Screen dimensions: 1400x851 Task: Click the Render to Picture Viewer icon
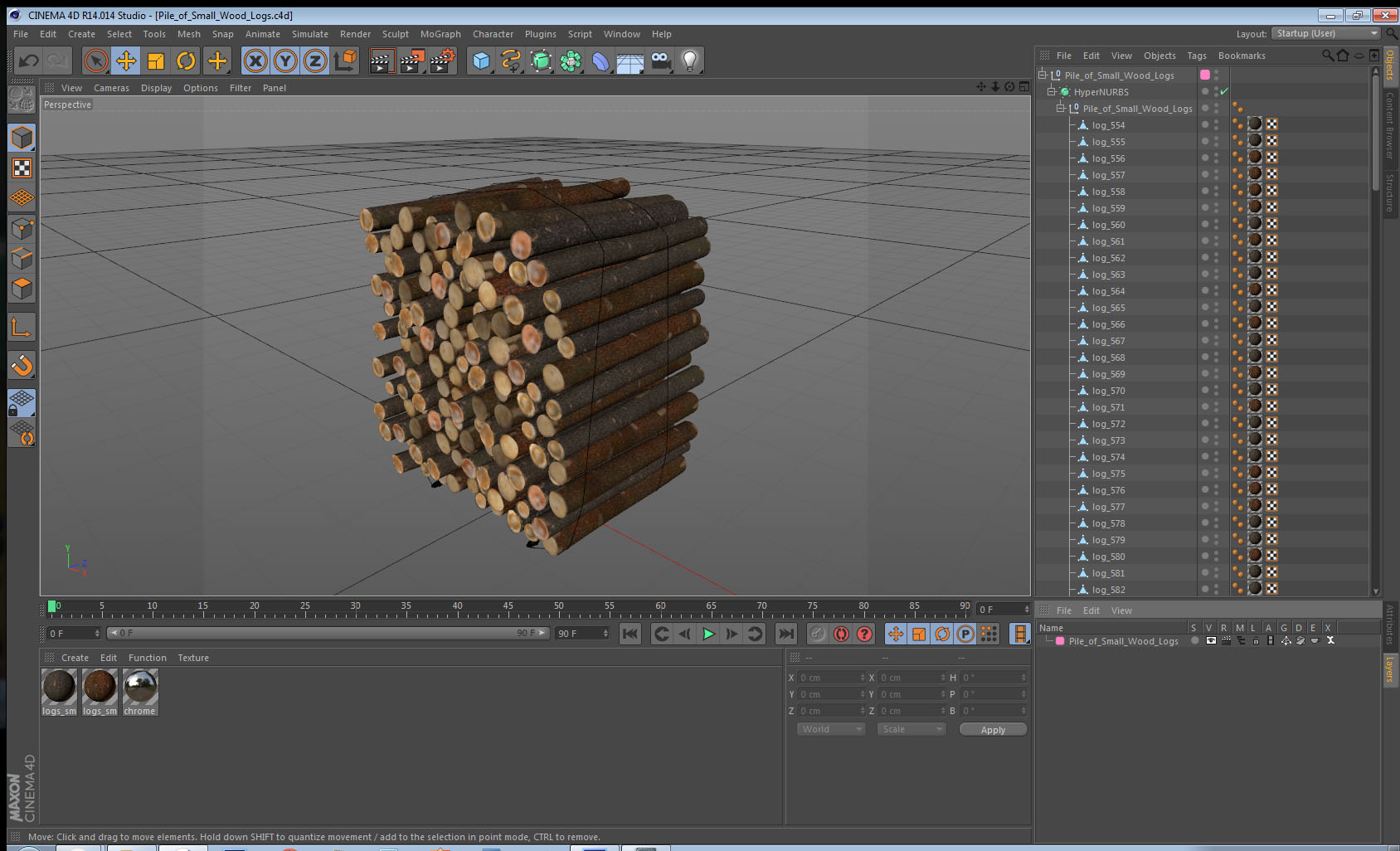click(x=411, y=61)
